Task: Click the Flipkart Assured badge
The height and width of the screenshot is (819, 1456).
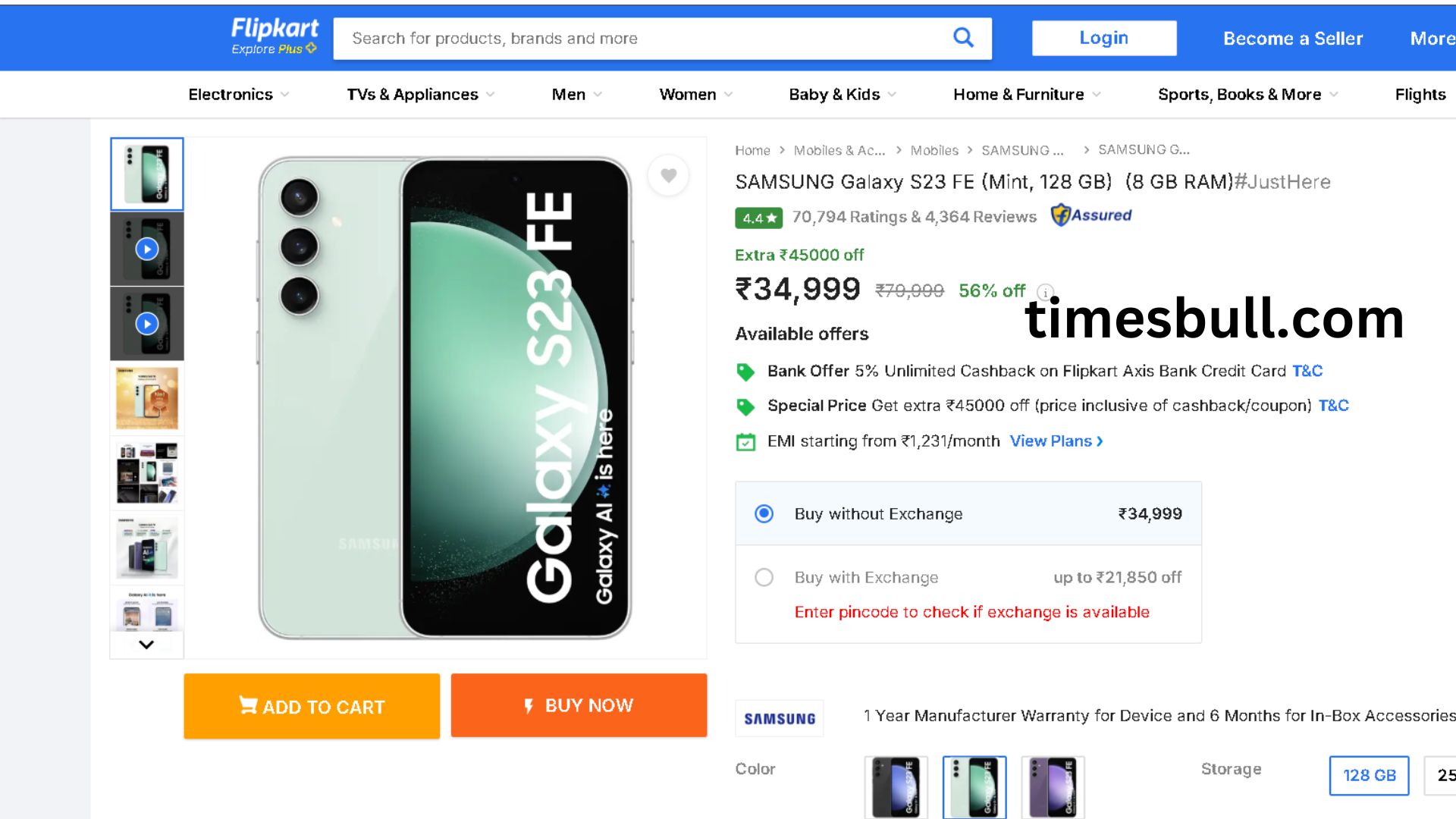Action: pyautogui.click(x=1090, y=216)
